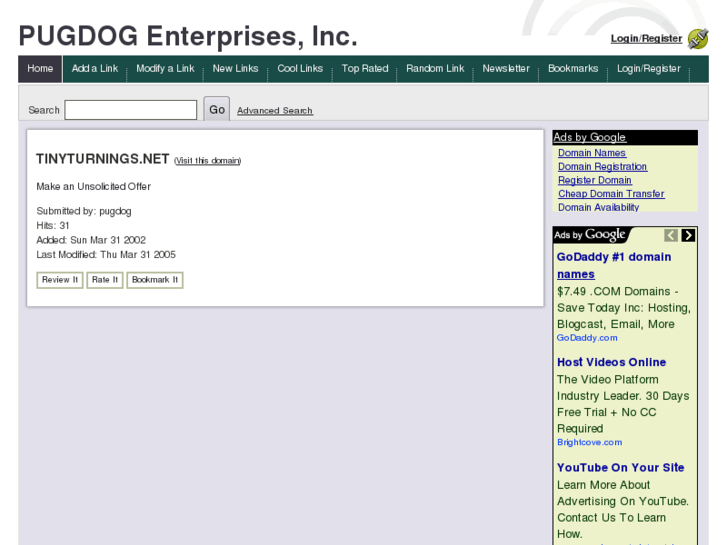Visit the Brightcove.com ad URL
Image resolution: width=727 pixels, height=545 pixels.
click(589, 442)
